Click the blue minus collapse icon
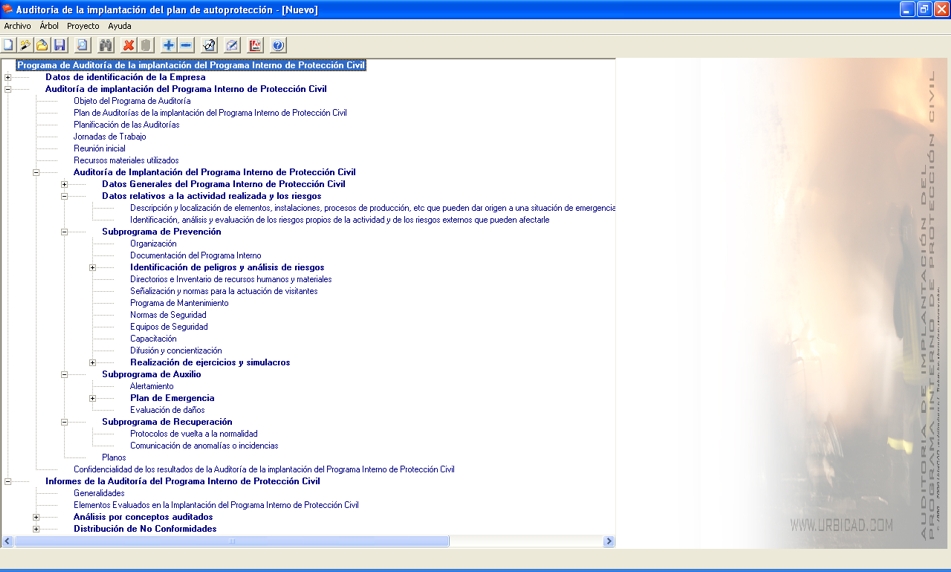Screen dimensions: 951x572 coord(186,45)
